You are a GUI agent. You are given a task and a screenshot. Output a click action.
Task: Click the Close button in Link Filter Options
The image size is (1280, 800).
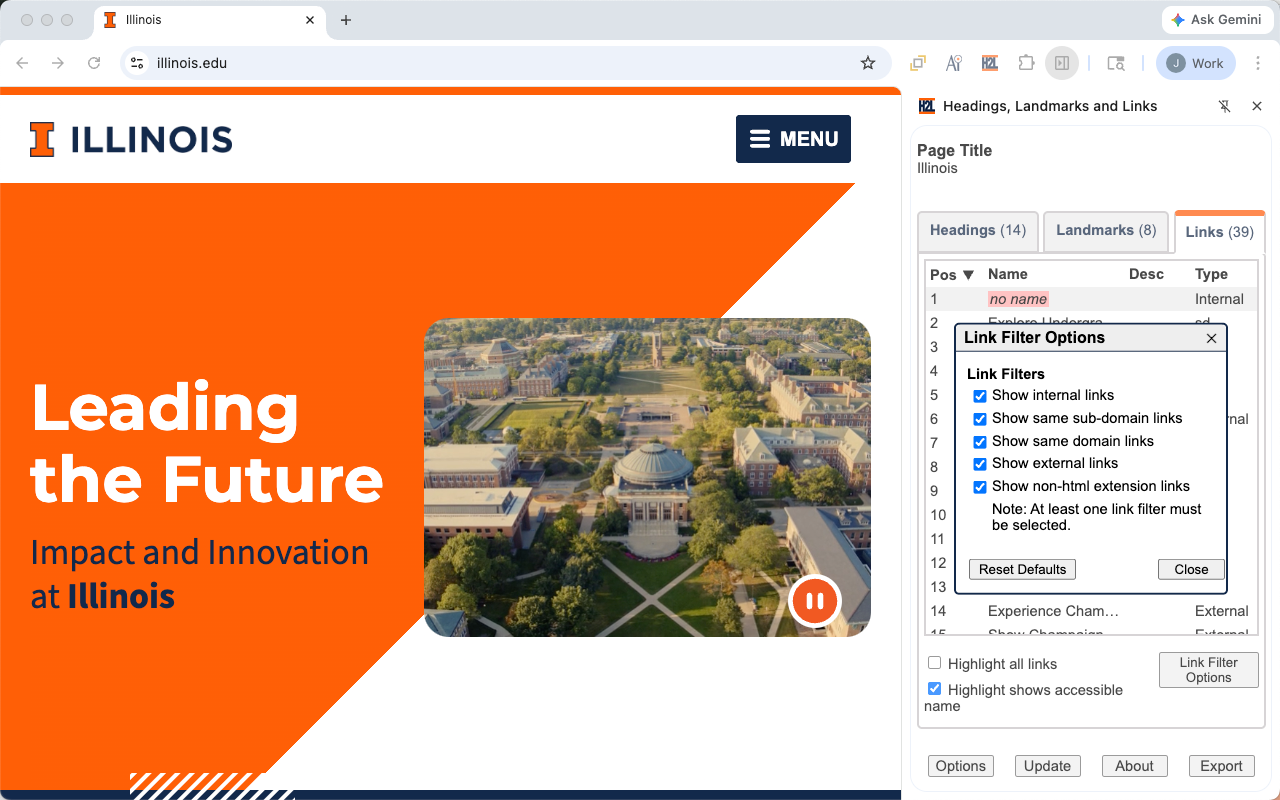(1191, 569)
